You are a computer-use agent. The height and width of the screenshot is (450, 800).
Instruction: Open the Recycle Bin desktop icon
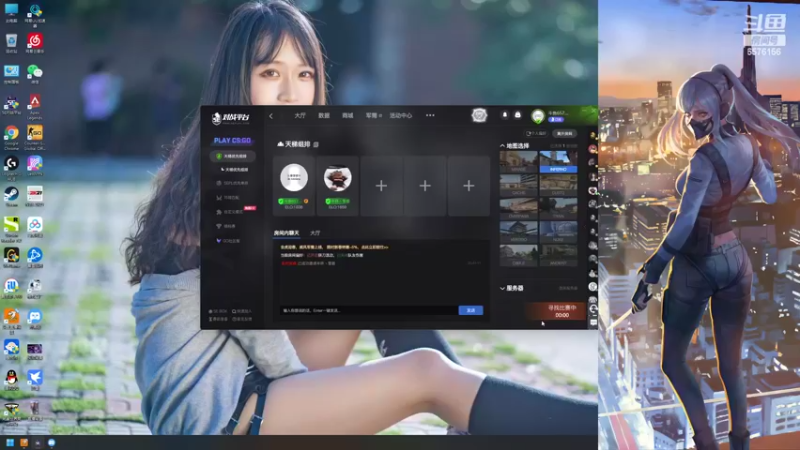[11, 43]
